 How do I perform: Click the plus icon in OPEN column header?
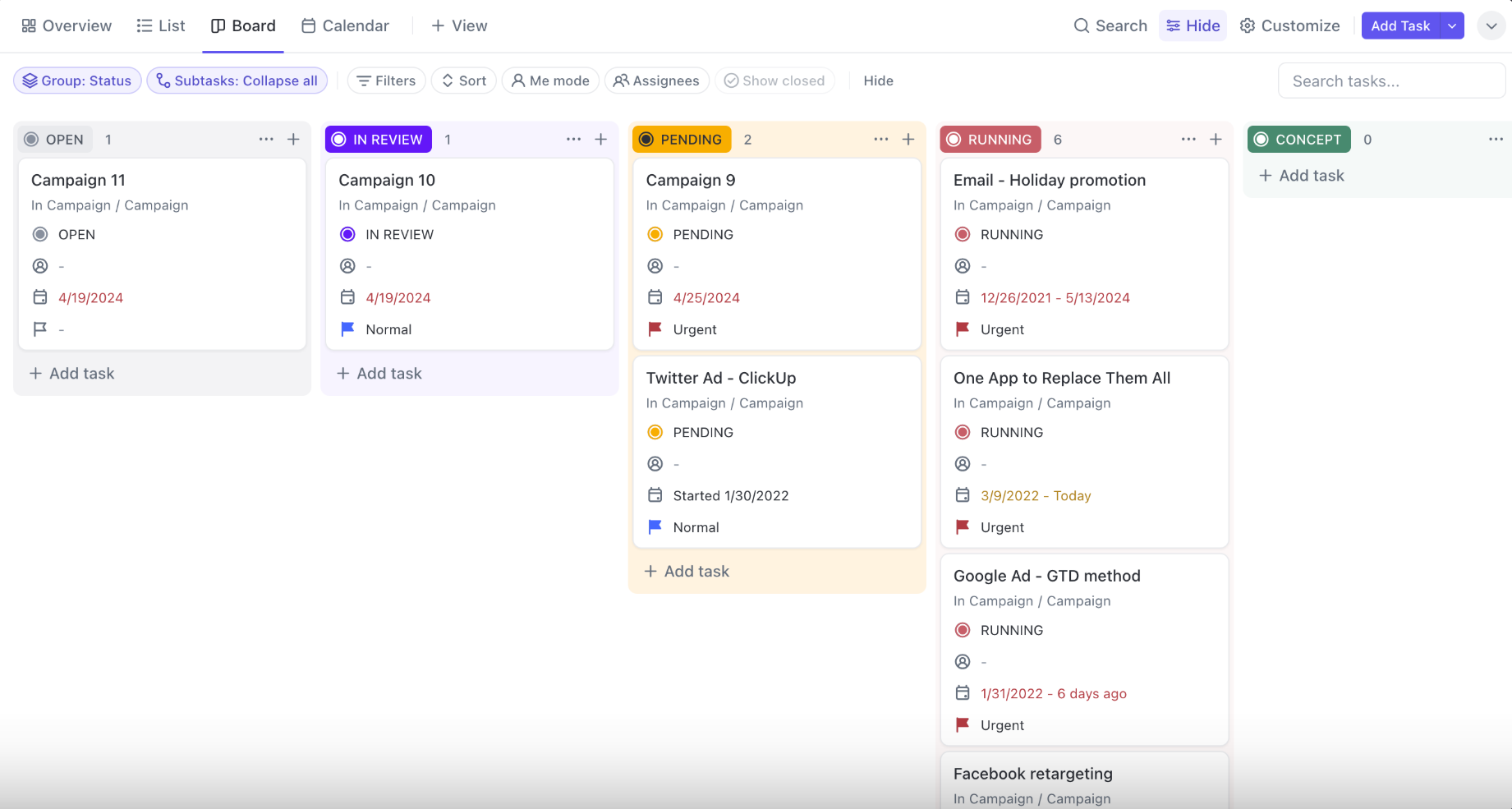[x=293, y=140]
